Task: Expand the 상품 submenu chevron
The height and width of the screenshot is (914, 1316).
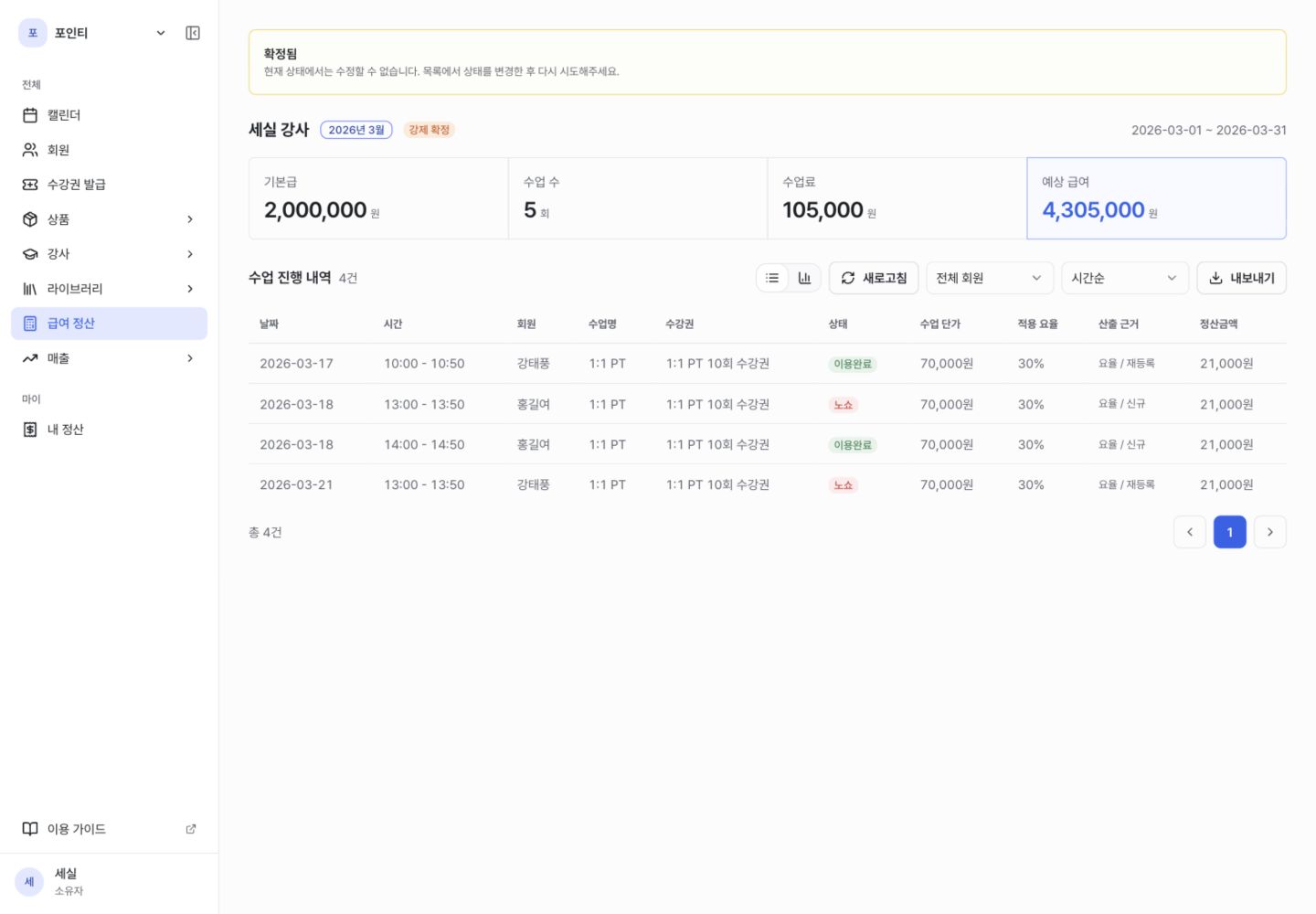Action: pyautogui.click(x=190, y=219)
